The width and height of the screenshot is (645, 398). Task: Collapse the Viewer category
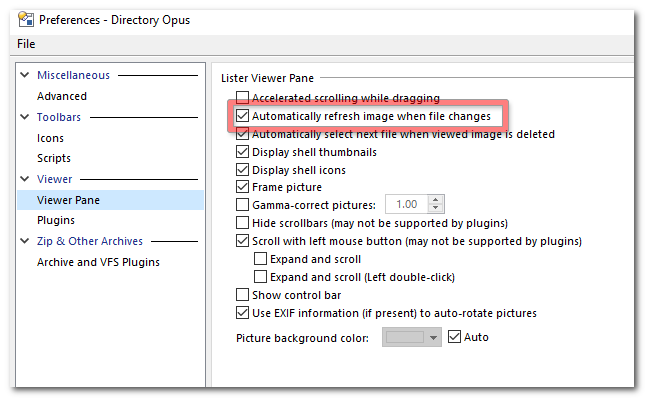(x=25, y=179)
